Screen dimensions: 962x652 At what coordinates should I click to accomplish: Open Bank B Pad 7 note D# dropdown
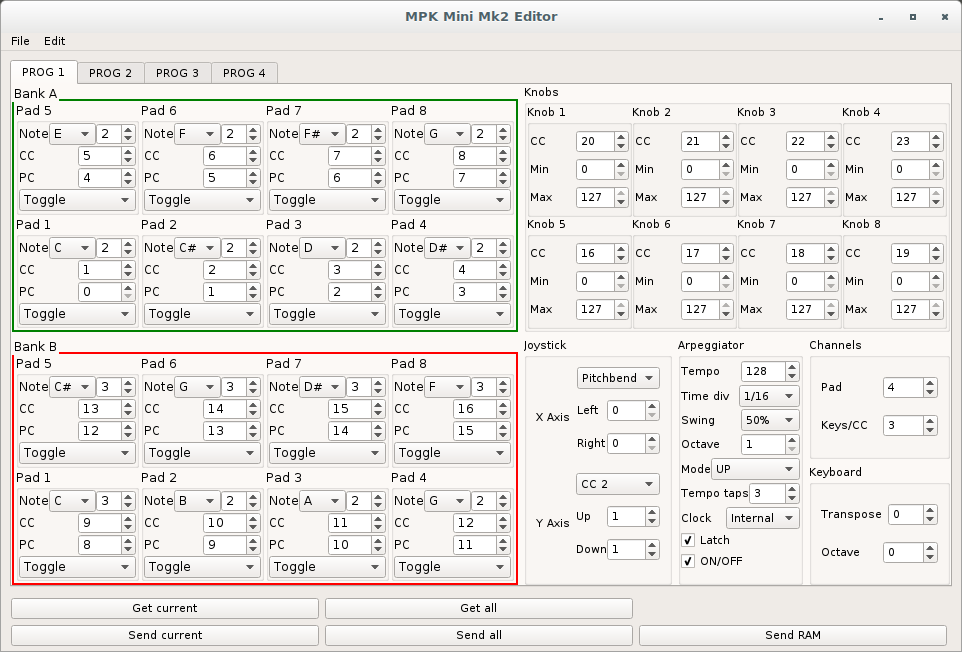[322, 387]
